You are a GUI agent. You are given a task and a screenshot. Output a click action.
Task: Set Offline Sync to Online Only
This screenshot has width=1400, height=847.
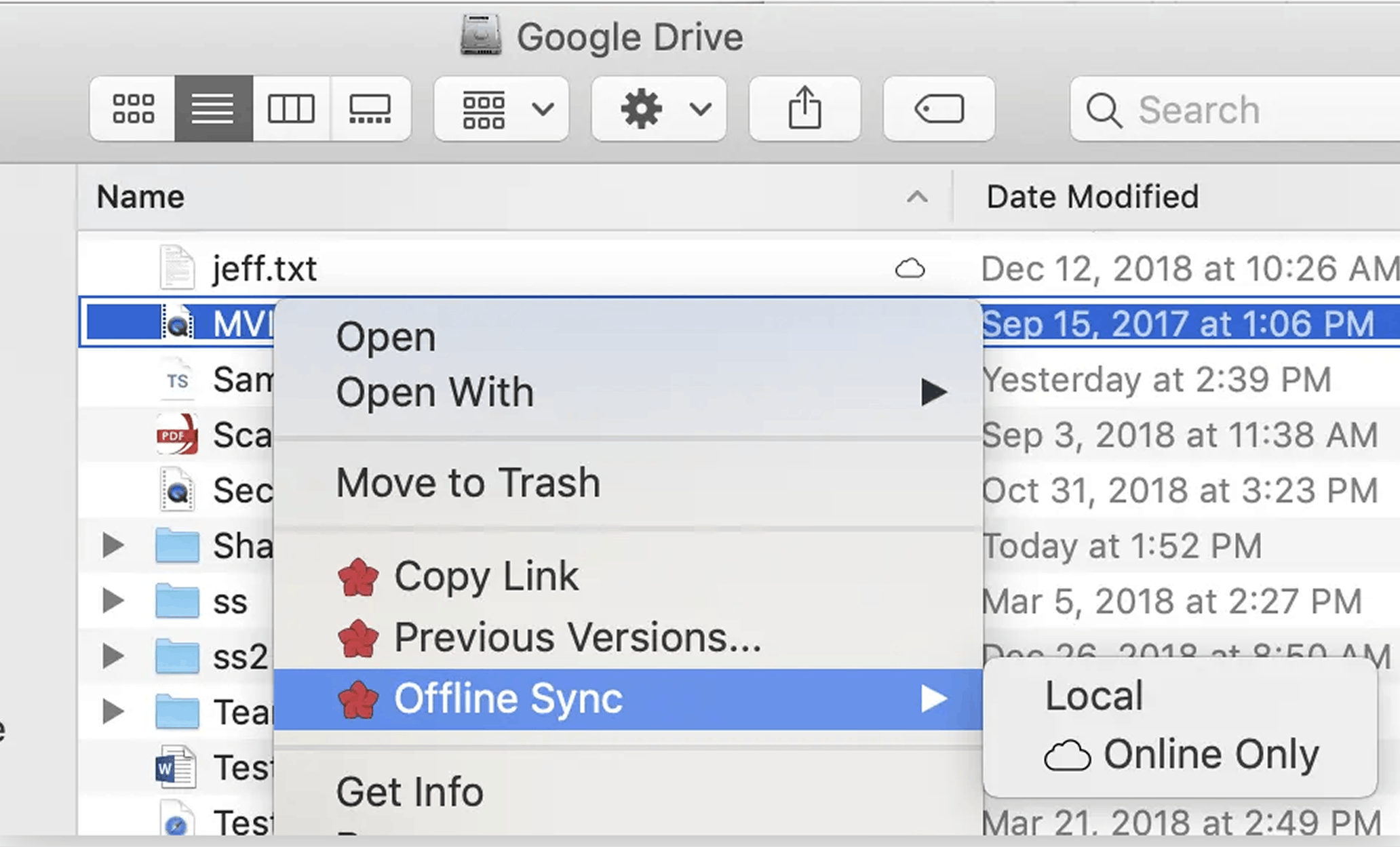point(1210,754)
